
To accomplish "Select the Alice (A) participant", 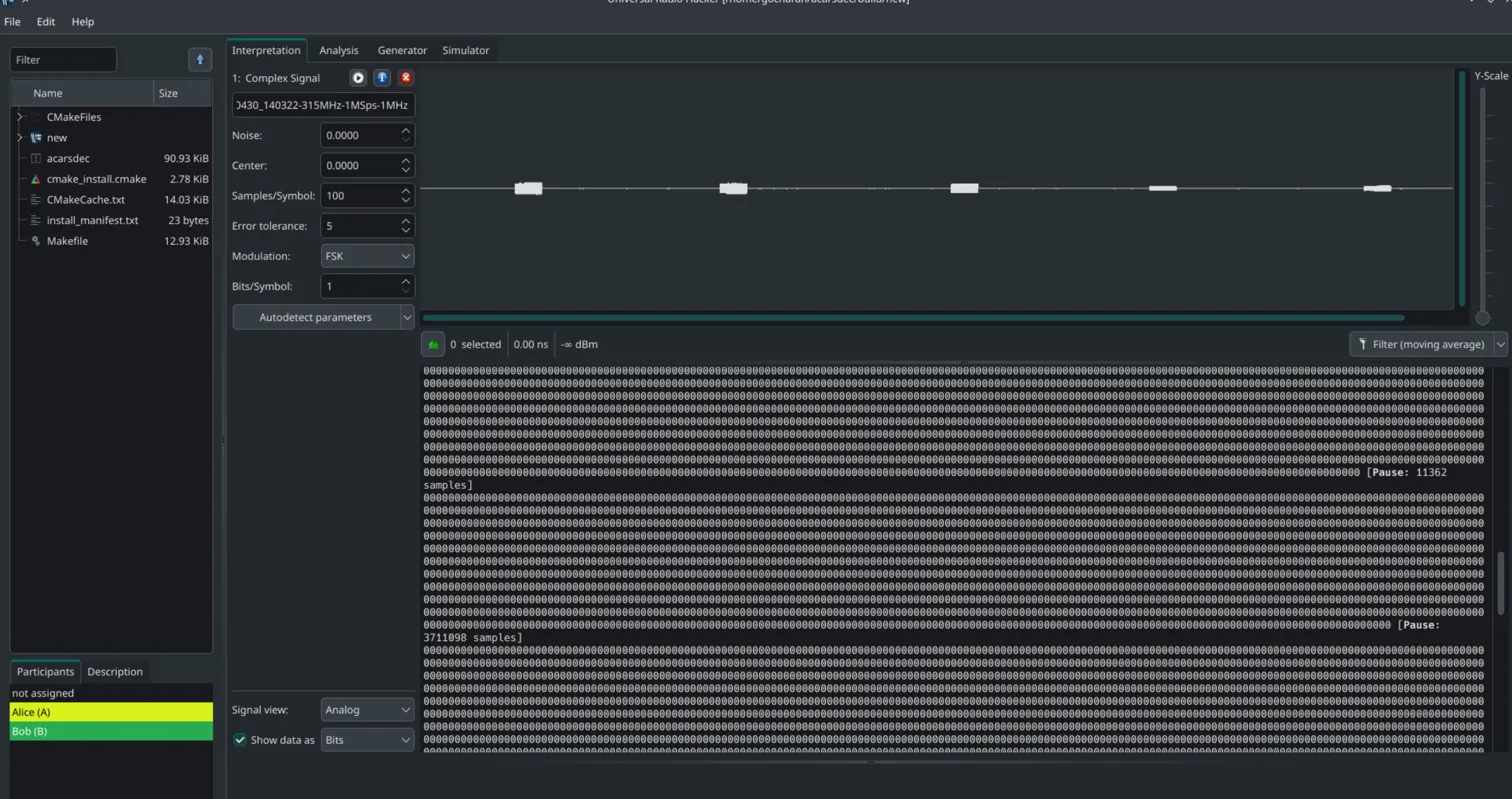I will [x=111, y=712].
